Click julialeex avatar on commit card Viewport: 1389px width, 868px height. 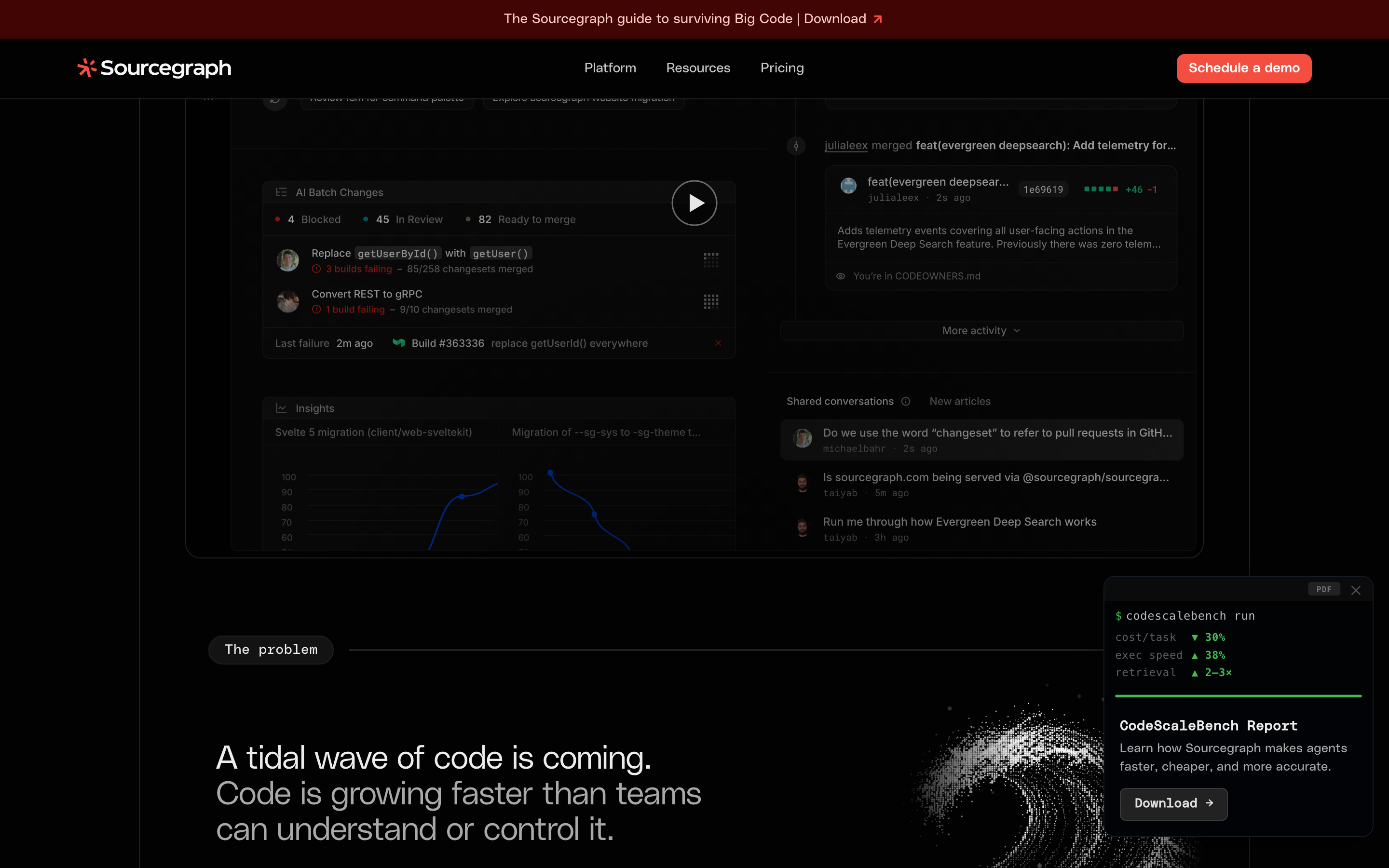[848, 186]
